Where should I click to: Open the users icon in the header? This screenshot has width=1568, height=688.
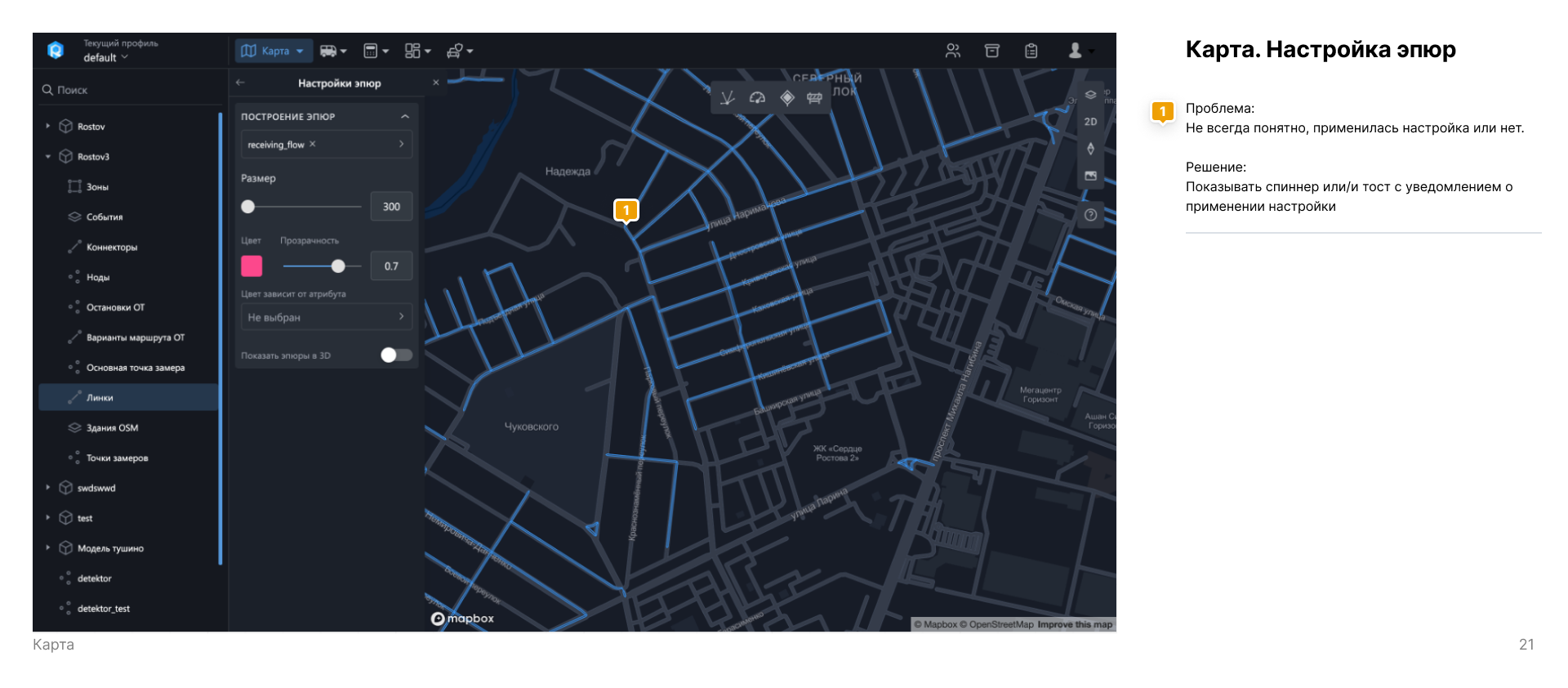click(x=953, y=51)
